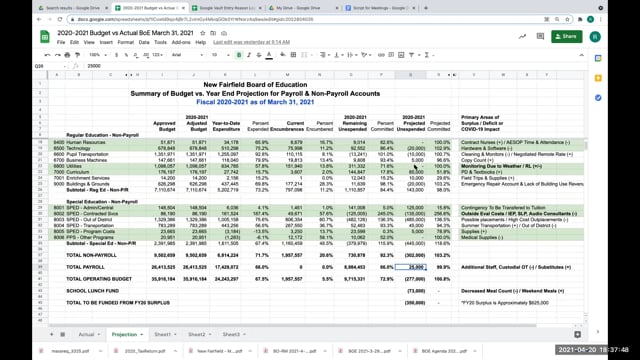Open the text color picker
640x360 pixels.
pos(269,55)
